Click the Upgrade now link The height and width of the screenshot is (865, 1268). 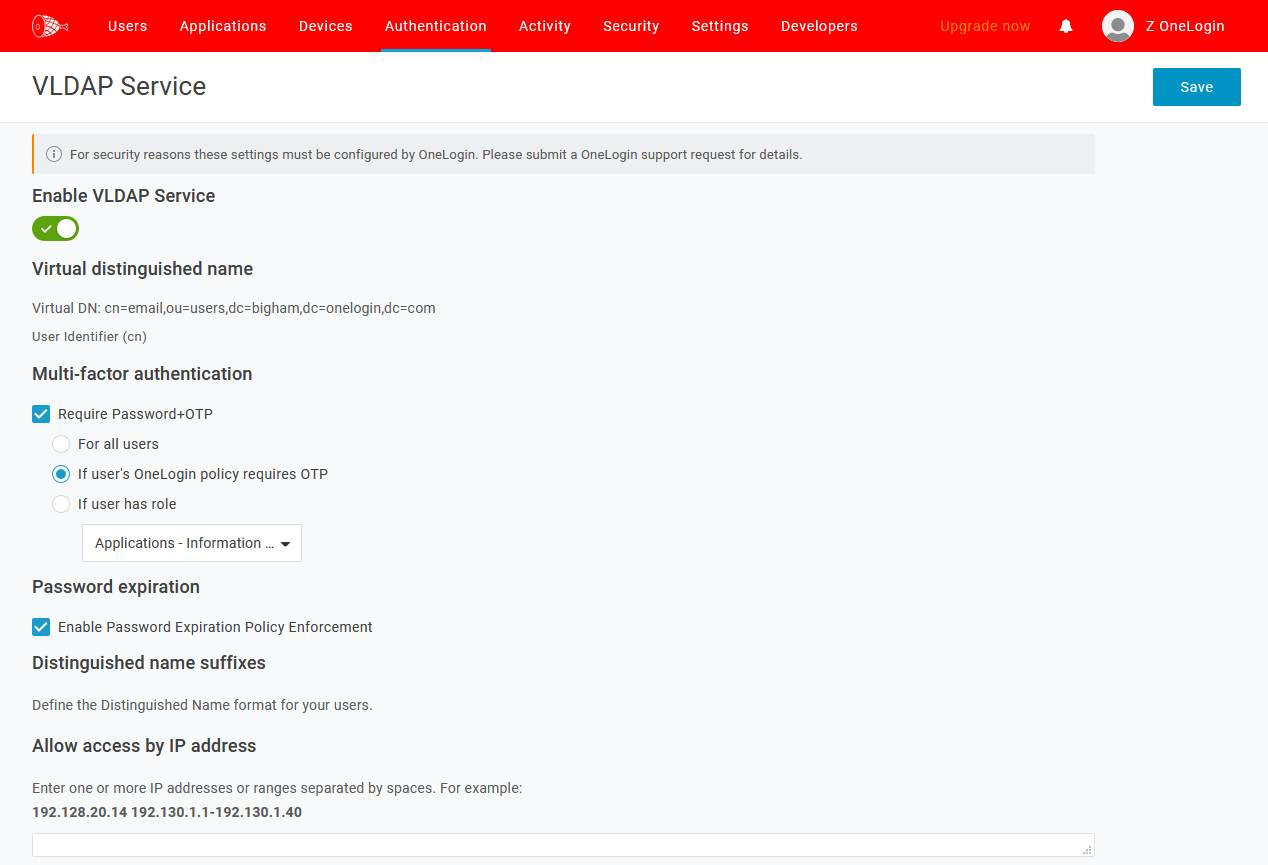tap(984, 26)
